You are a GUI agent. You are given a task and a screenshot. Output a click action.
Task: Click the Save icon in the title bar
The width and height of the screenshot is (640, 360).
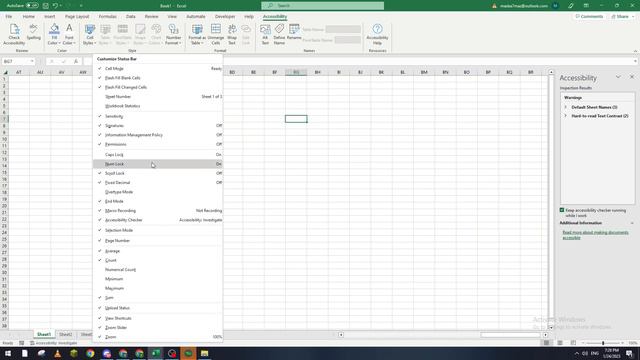pyautogui.click(x=45, y=6)
